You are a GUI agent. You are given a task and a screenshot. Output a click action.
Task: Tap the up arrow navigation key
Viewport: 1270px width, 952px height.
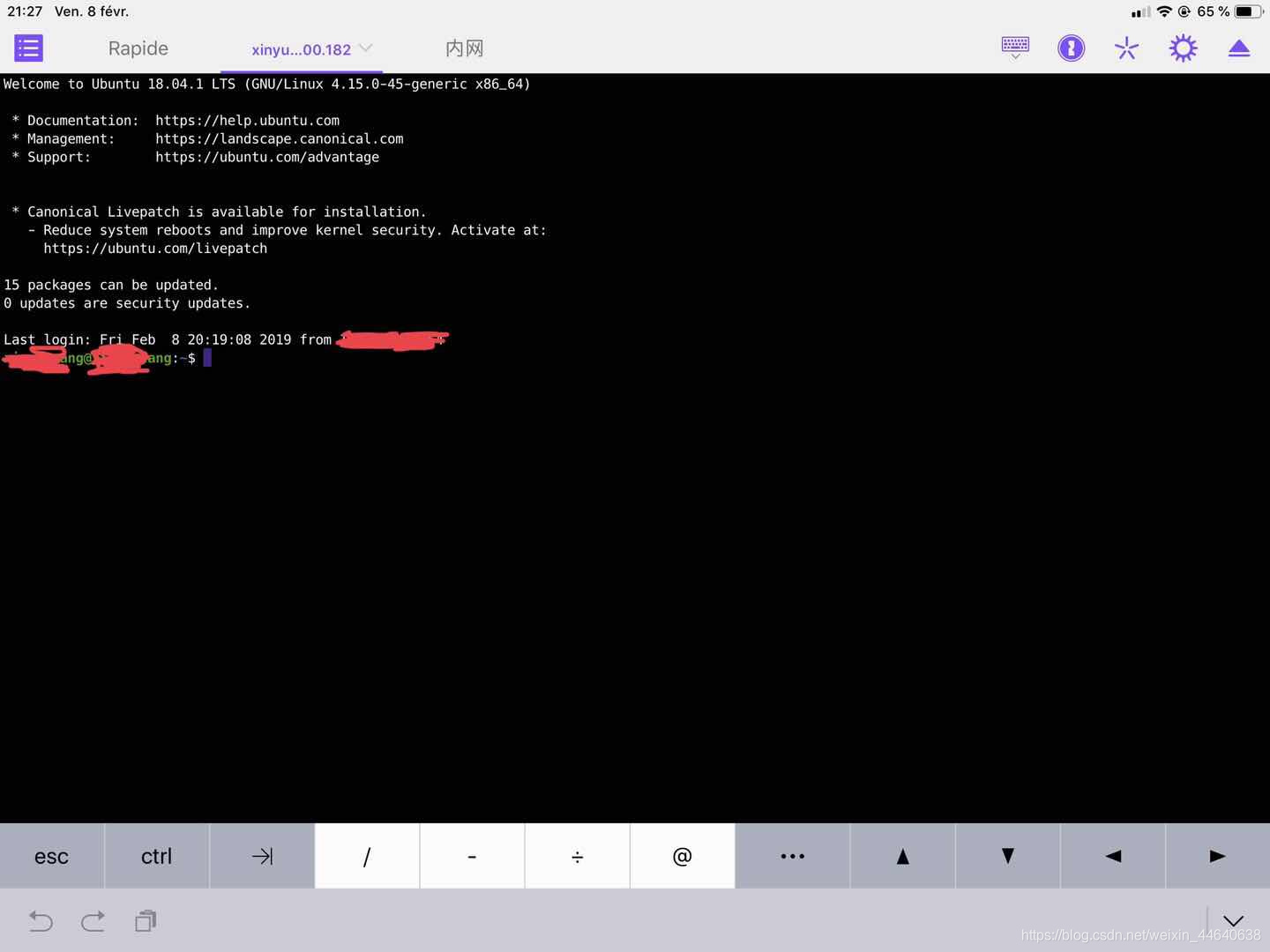tap(901, 855)
